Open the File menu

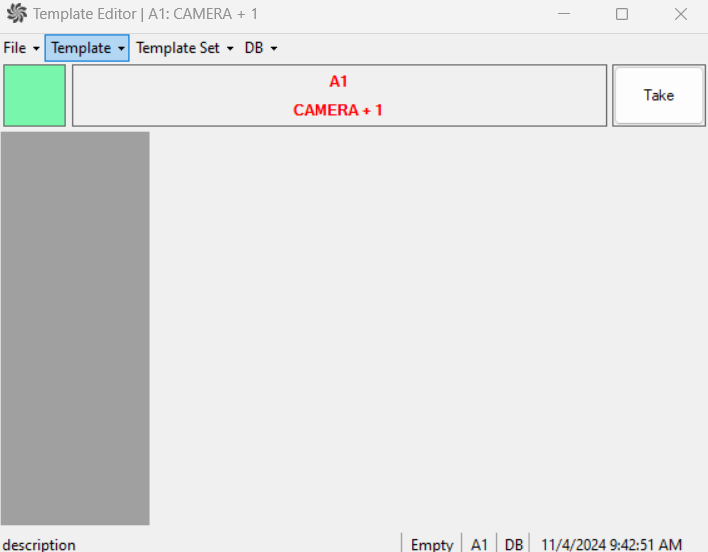[21, 48]
